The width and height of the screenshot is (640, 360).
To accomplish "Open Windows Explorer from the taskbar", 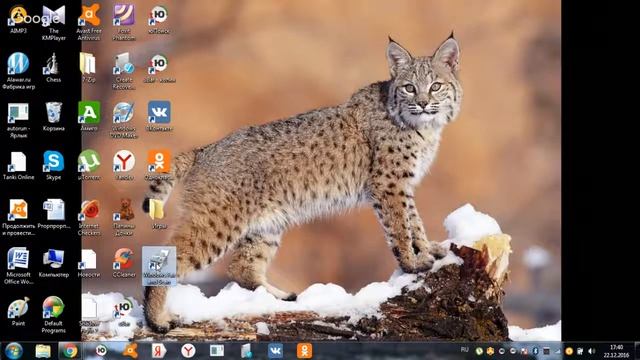I will click(42, 351).
